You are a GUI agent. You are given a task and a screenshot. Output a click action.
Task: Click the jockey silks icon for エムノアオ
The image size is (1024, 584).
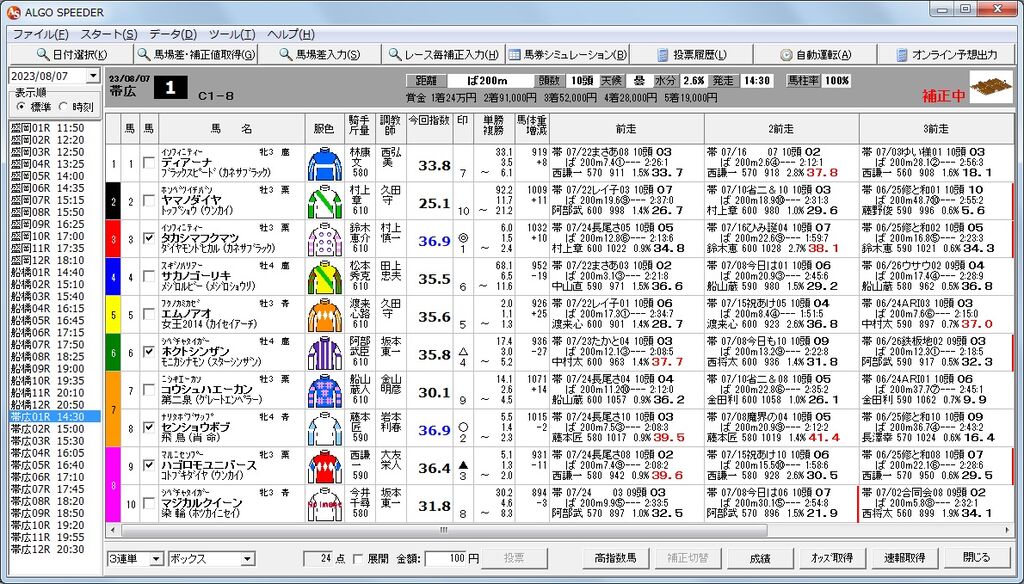coord(325,315)
